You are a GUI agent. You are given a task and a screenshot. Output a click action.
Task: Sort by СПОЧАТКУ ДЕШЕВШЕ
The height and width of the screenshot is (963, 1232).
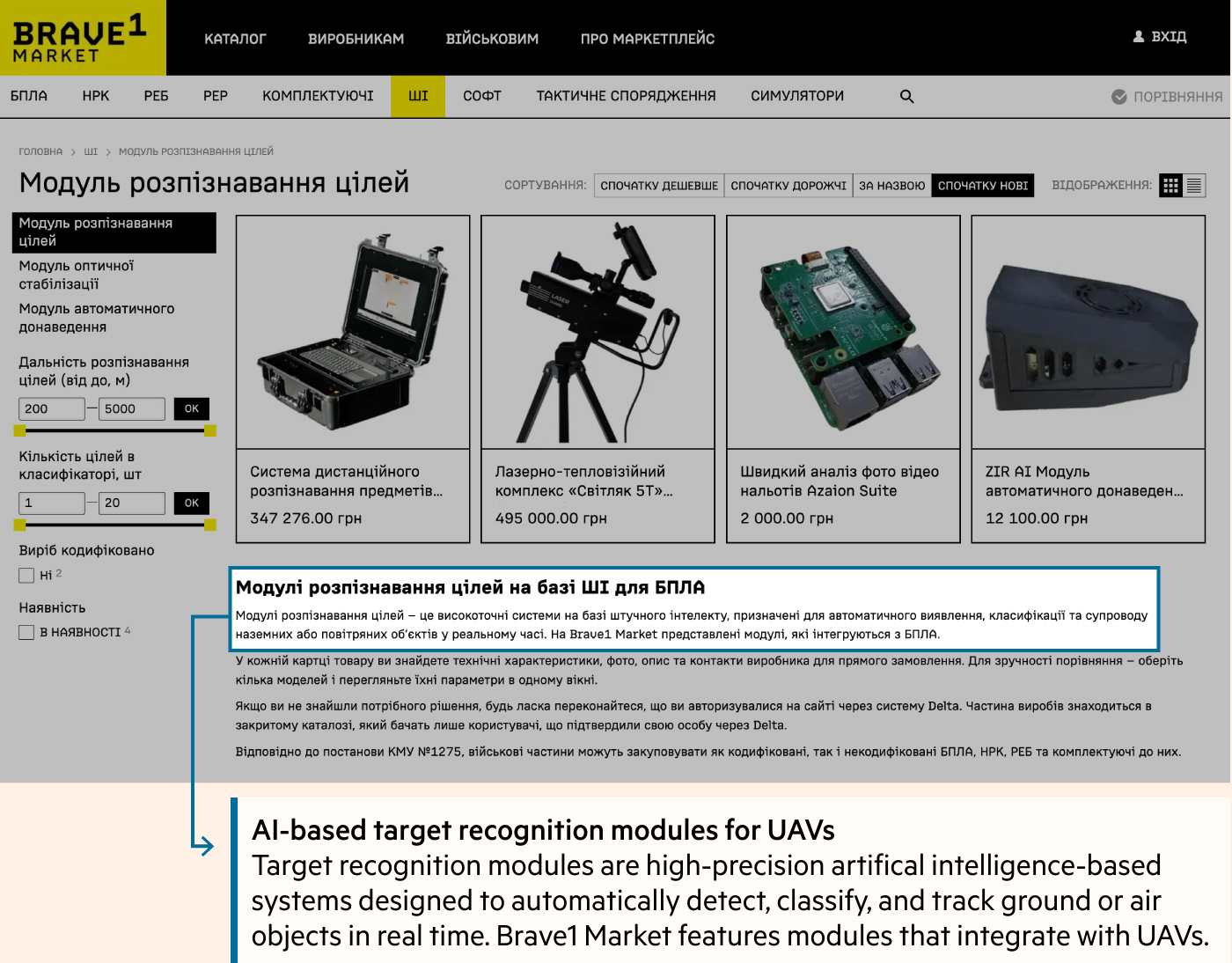(x=659, y=186)
